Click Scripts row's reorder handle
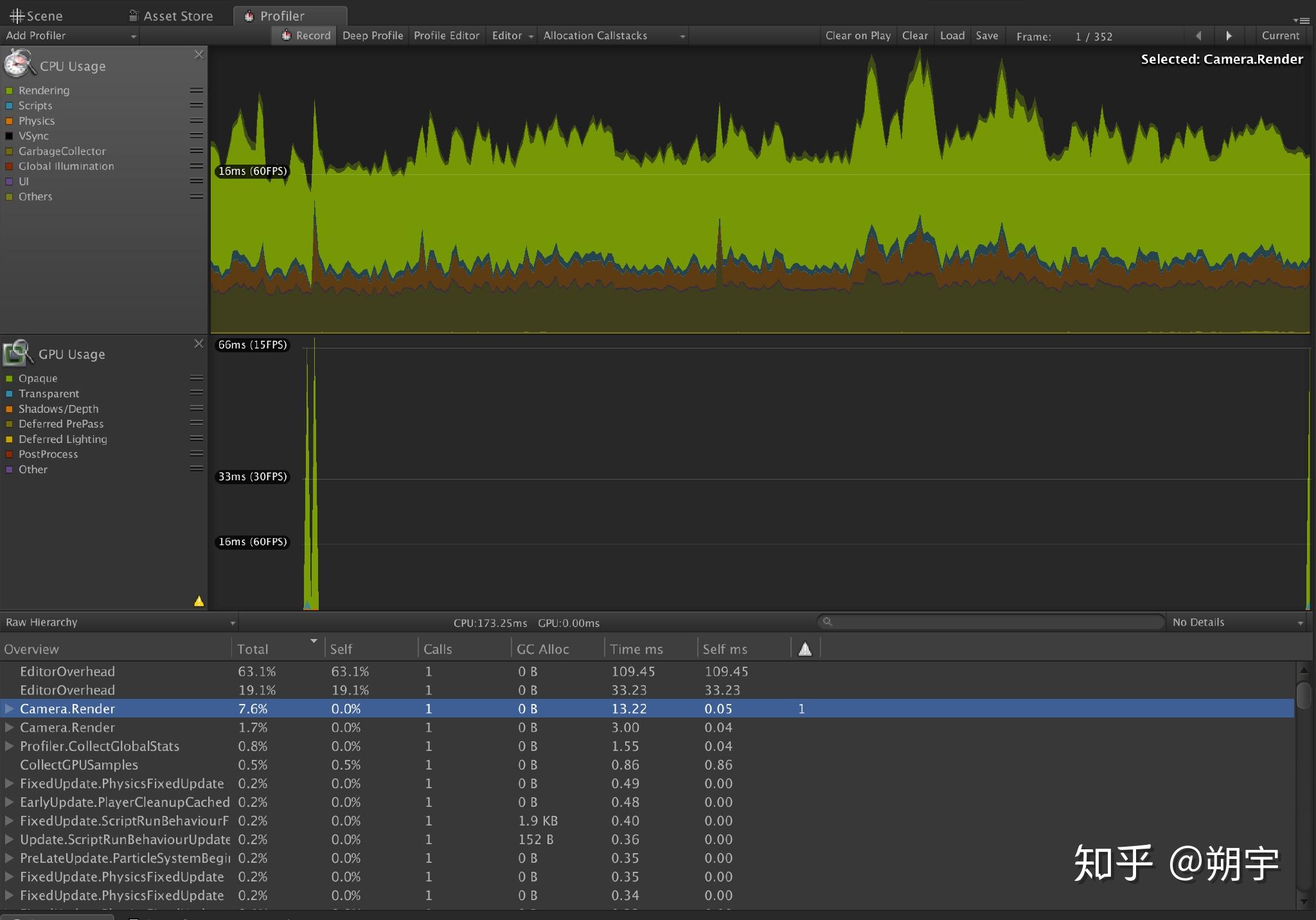This screenshot has width=1316, height=920. [197, 105]
